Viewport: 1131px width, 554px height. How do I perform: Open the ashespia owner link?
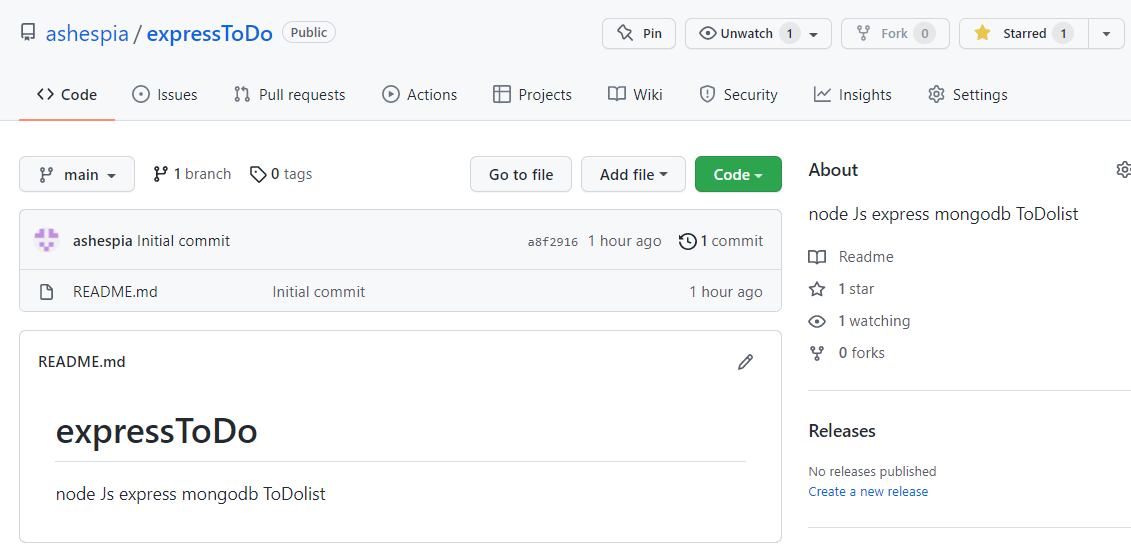[87, 33]
